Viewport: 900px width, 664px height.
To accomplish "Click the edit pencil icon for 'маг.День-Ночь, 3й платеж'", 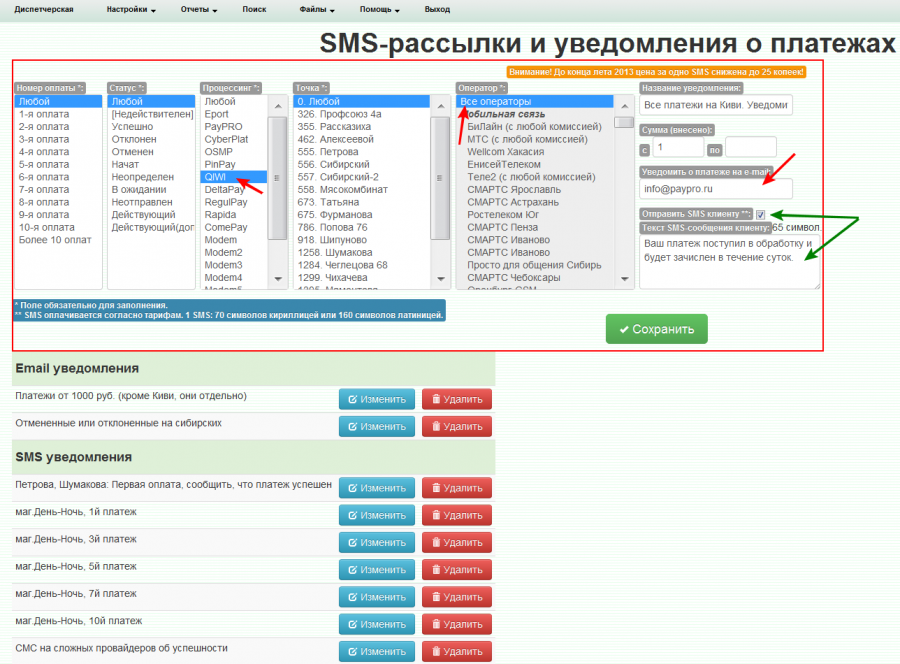I will point(351,541).
